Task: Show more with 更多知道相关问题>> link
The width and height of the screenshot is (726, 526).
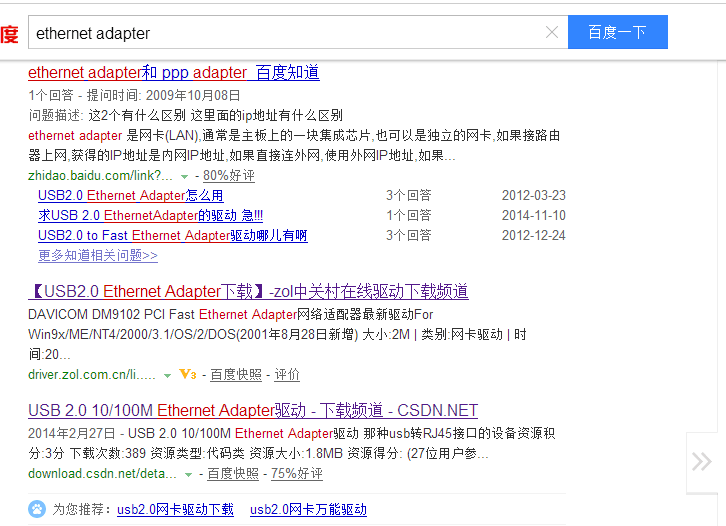Action: [x=98, y=255]
